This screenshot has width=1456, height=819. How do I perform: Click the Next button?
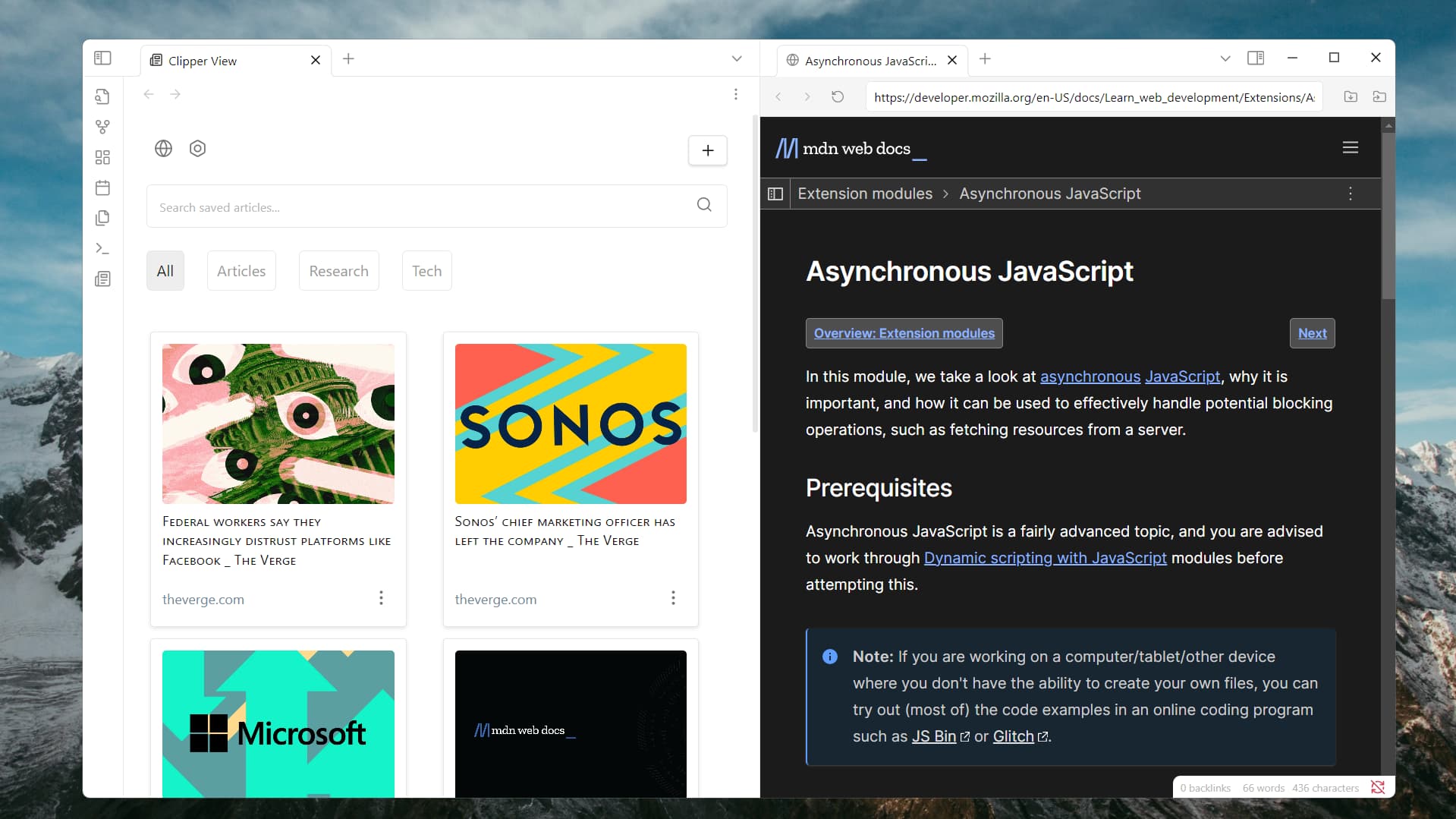coord(1312,333)
